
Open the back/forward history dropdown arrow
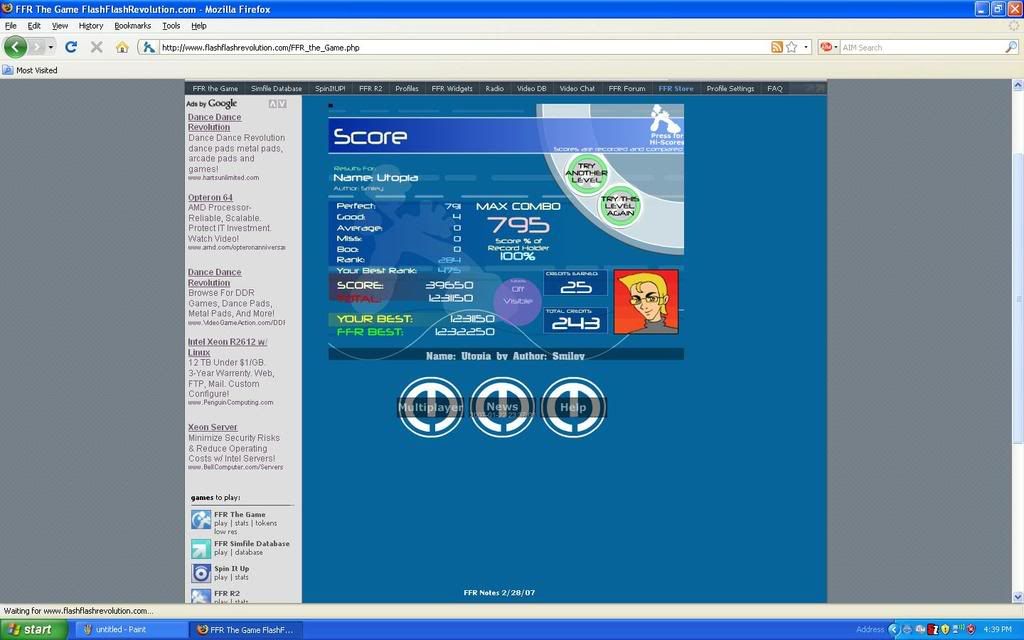pos(50,47)
